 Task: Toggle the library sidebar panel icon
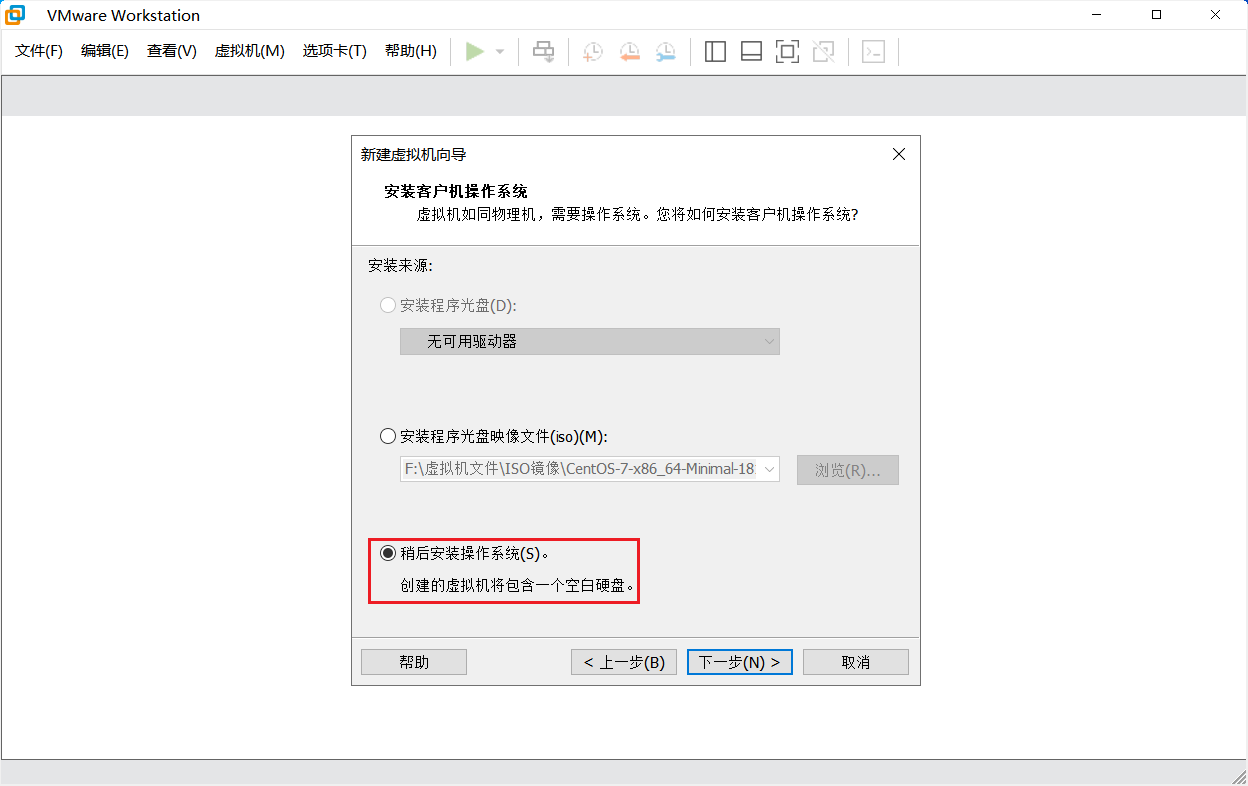[715, 51]
